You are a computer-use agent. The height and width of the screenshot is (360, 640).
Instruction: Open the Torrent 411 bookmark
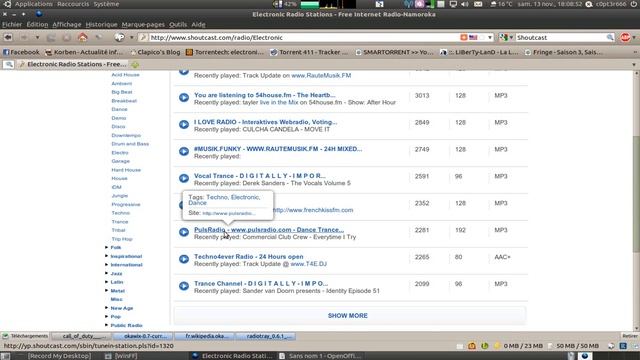309,52
